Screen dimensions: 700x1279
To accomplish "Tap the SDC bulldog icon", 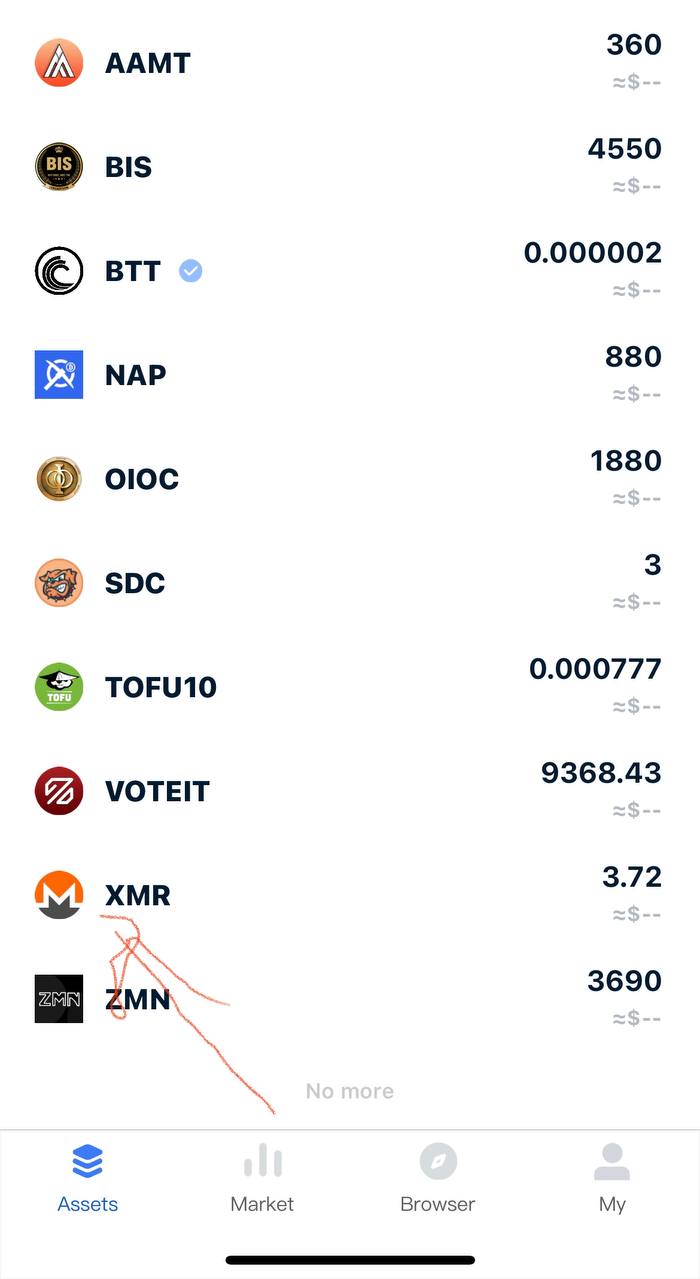I will point(59,583).
